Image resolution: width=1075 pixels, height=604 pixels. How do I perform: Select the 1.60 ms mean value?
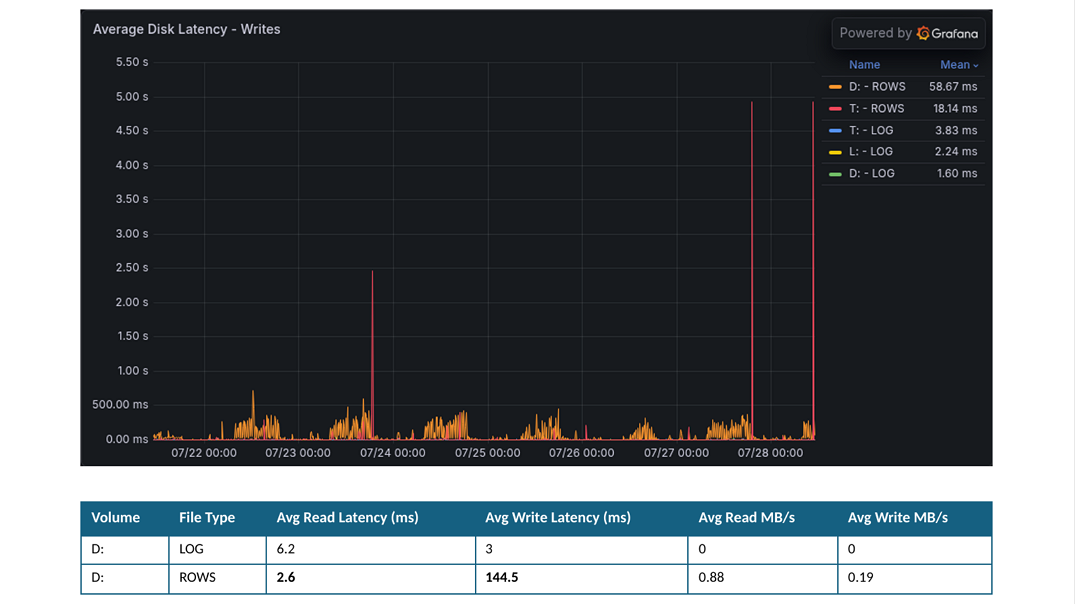pos(957,173)
